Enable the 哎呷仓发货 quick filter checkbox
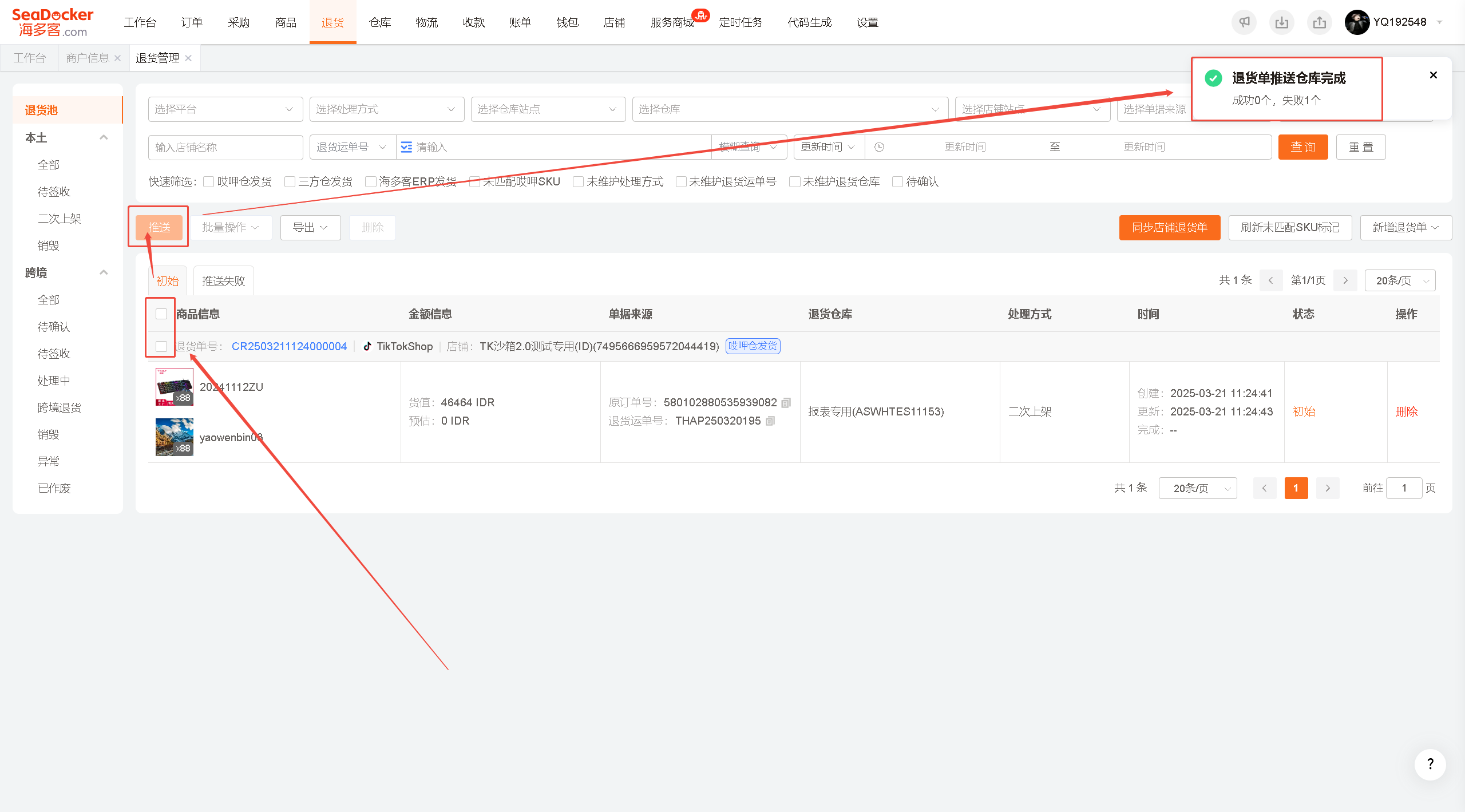Viewport: 1465px width, 812px height. 209,181
